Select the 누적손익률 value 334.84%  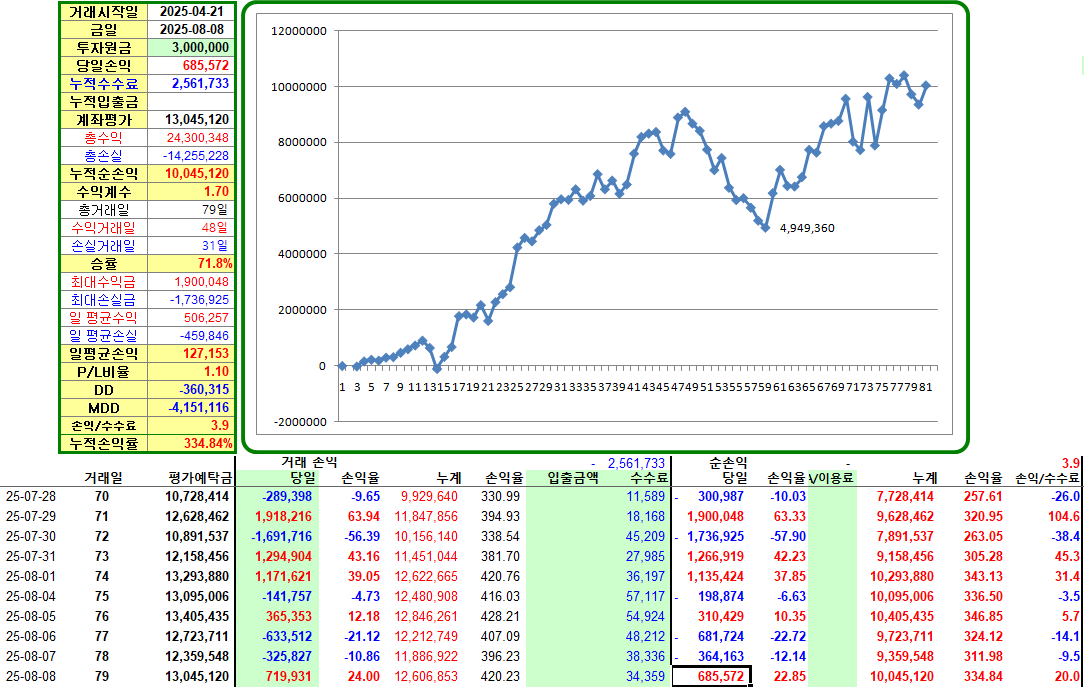click(191, 443)
